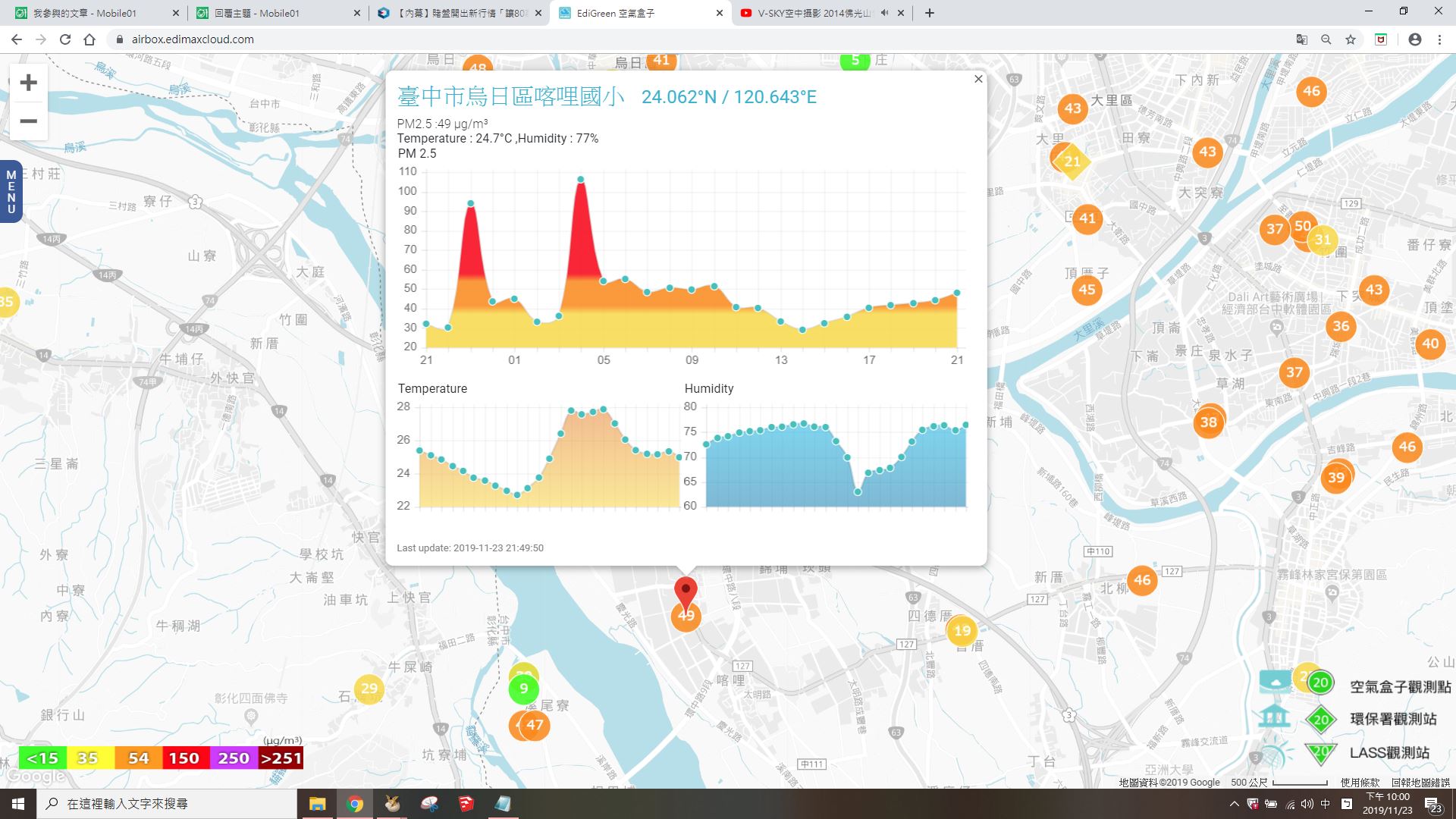Switch to 回覆主題 - Mobile01 tab
The image size is (1456, 819).
[x=277, y=13]
